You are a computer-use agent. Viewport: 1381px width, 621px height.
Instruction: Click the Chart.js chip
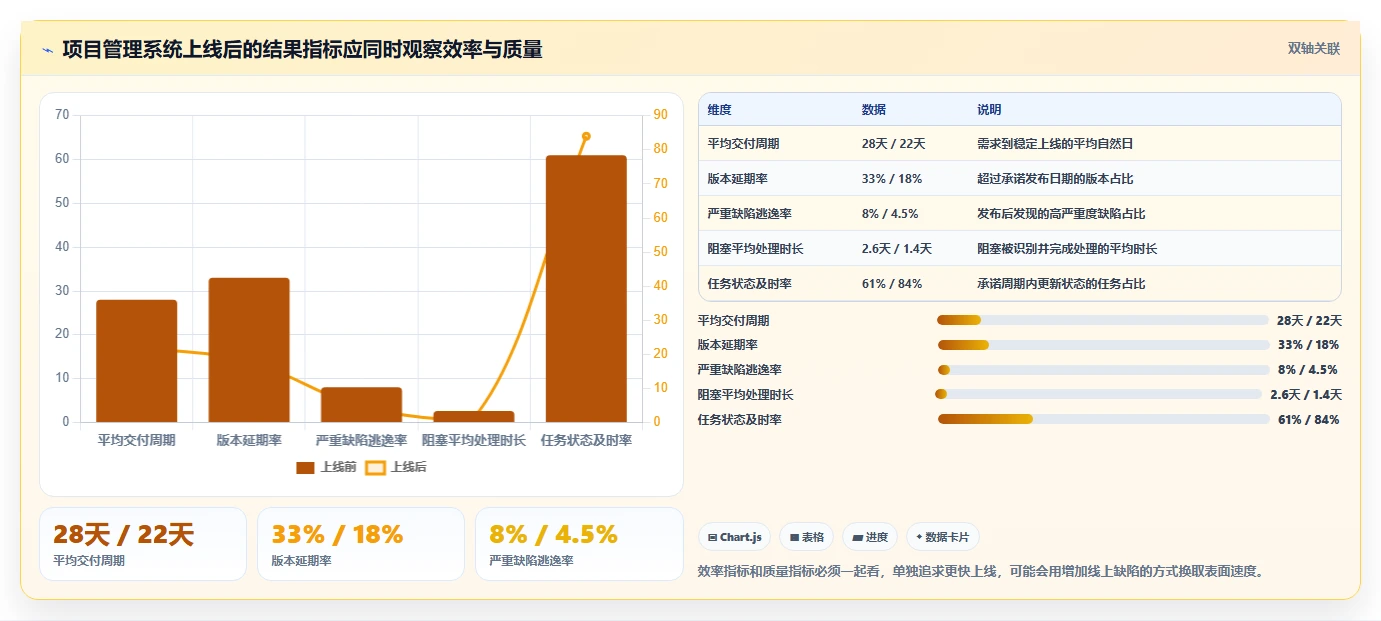pos(735,537)
